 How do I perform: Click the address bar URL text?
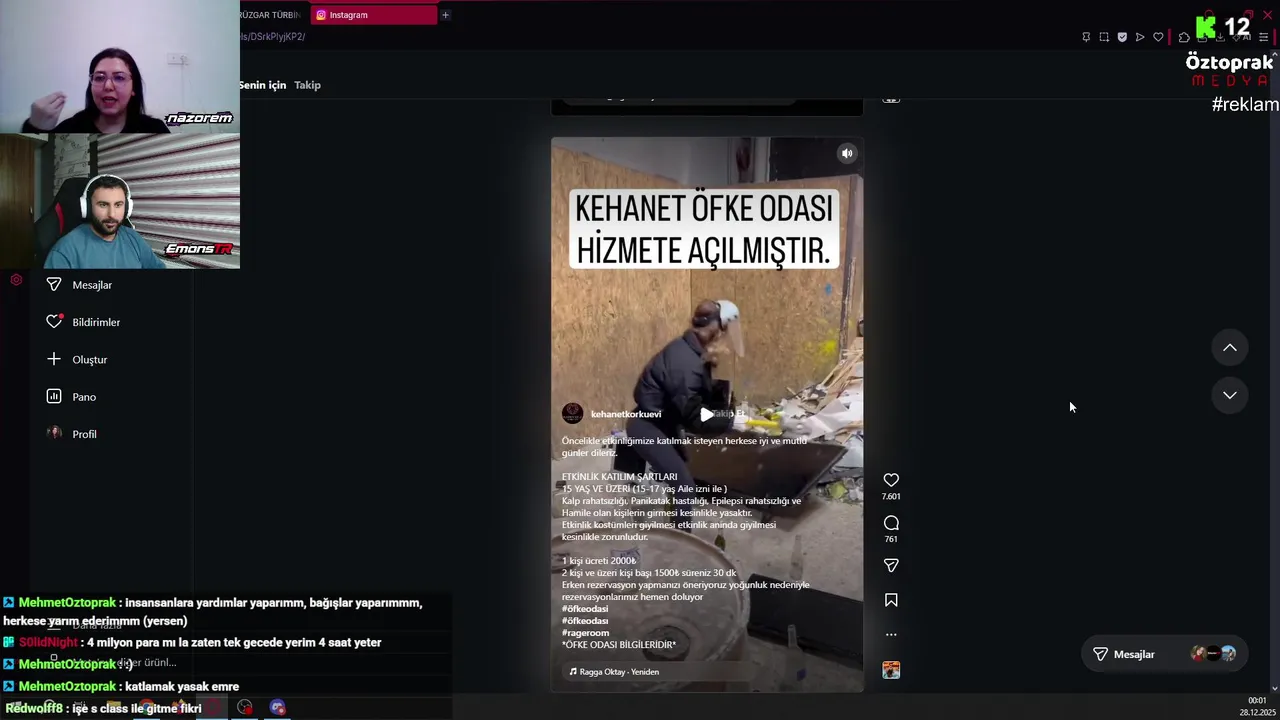tap(272, 37)
